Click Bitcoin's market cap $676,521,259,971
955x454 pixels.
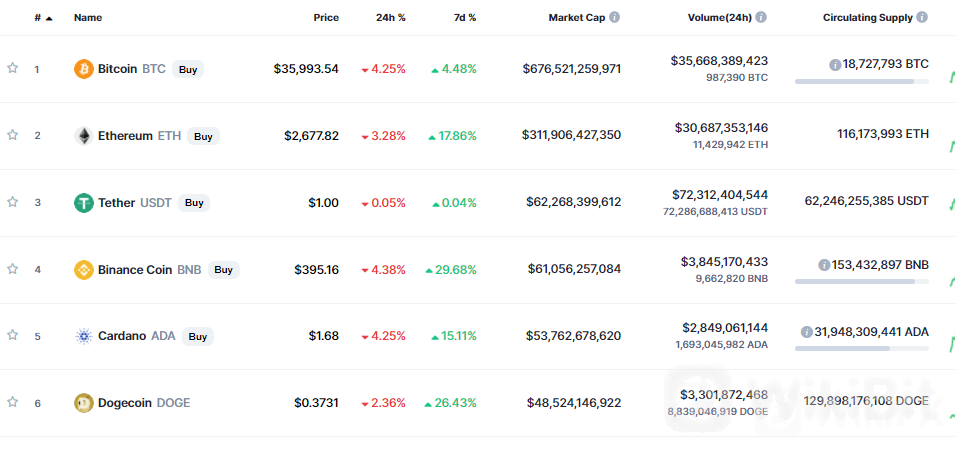point(572,69)
